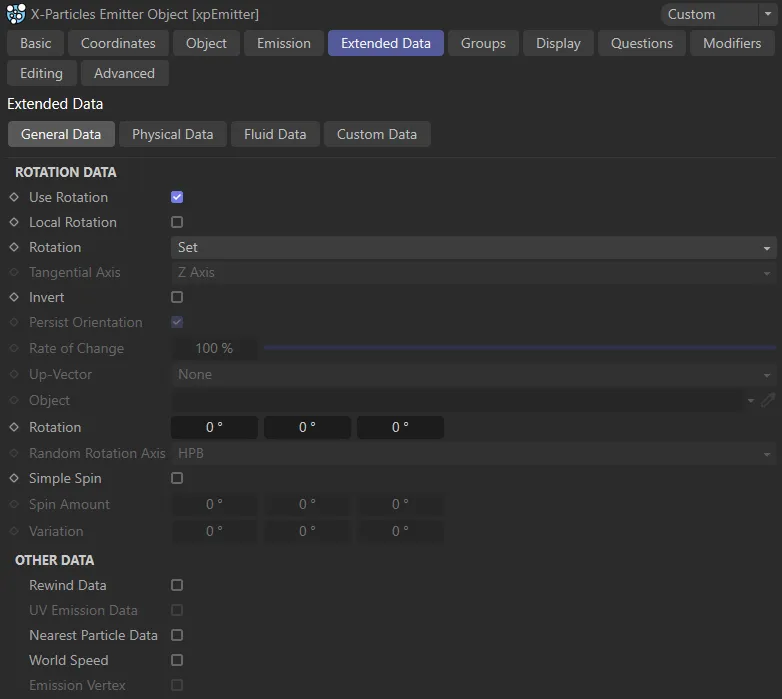The height and width of the screenshot is (699, 782).
Task: Switch to the Display tab
Action: 558,43
